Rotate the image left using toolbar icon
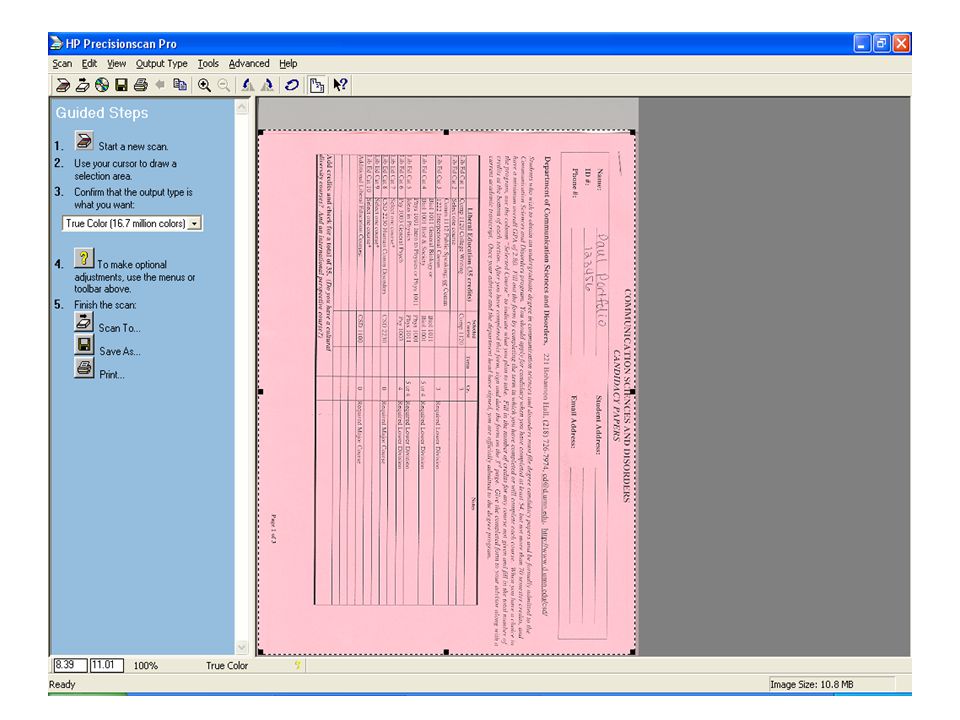The image size is (960, 720). pos(248,85)
